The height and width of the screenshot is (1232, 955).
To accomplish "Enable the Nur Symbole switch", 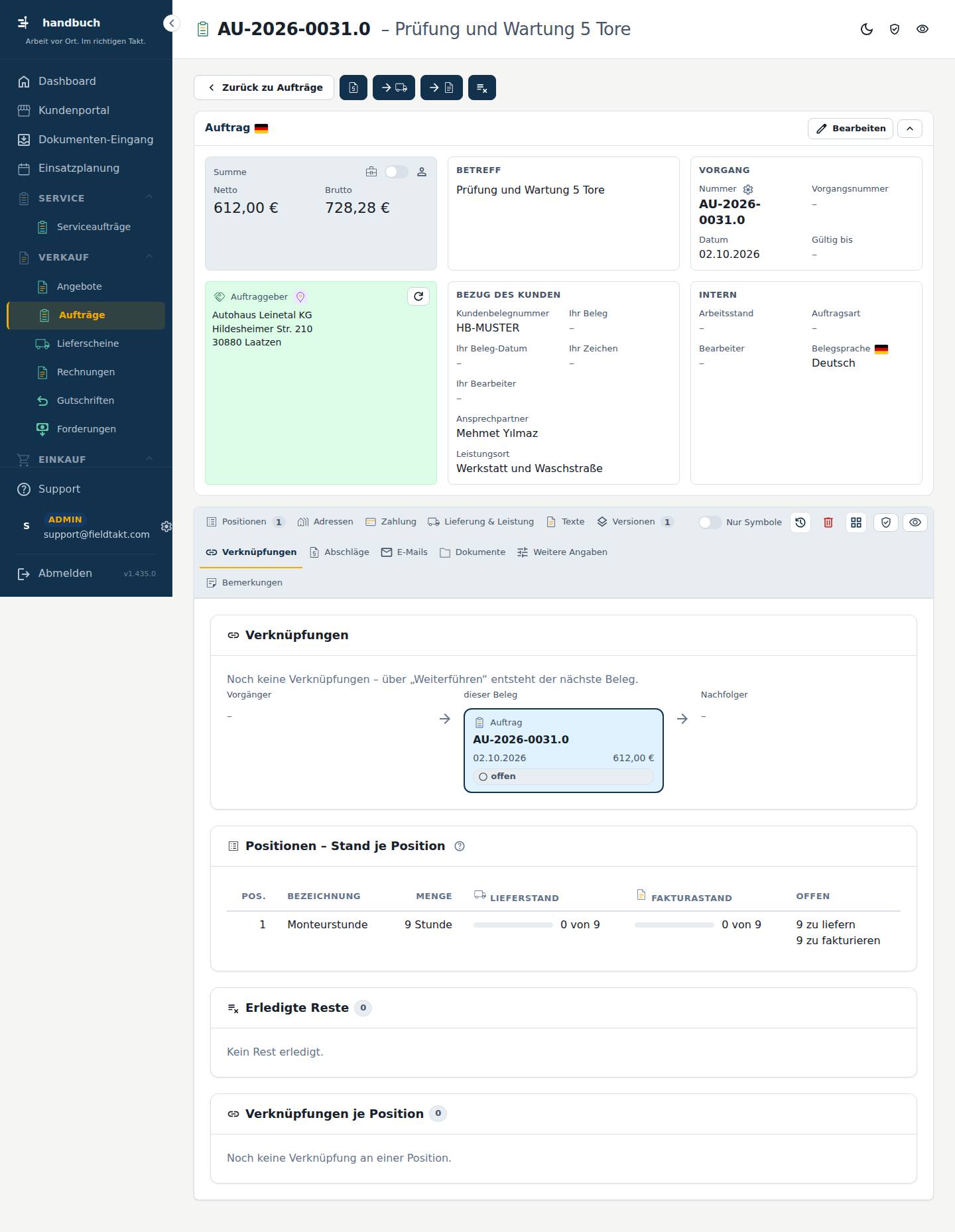I will pyautogui.click(x=710, y=523).
